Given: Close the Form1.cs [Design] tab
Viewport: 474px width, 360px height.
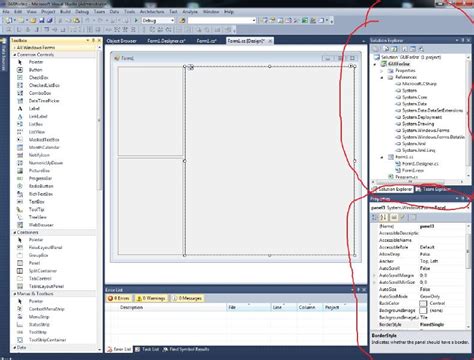Looking at the screenshot, I should coord(270,41).
